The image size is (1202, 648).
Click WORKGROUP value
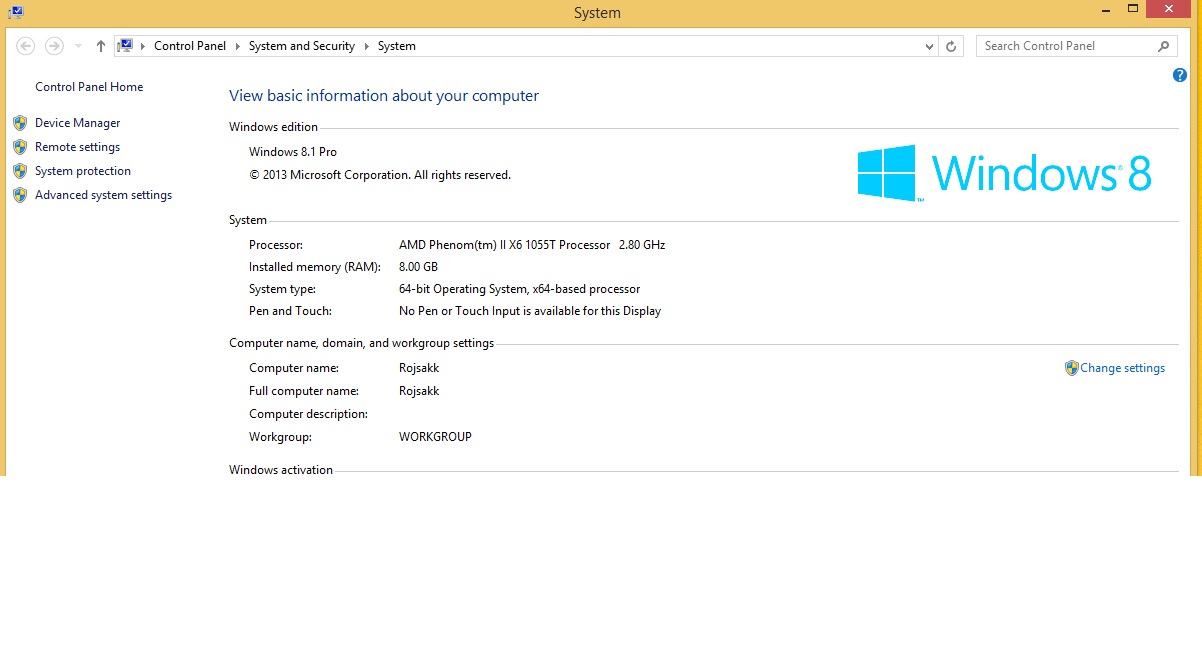(x=435, y=437)
